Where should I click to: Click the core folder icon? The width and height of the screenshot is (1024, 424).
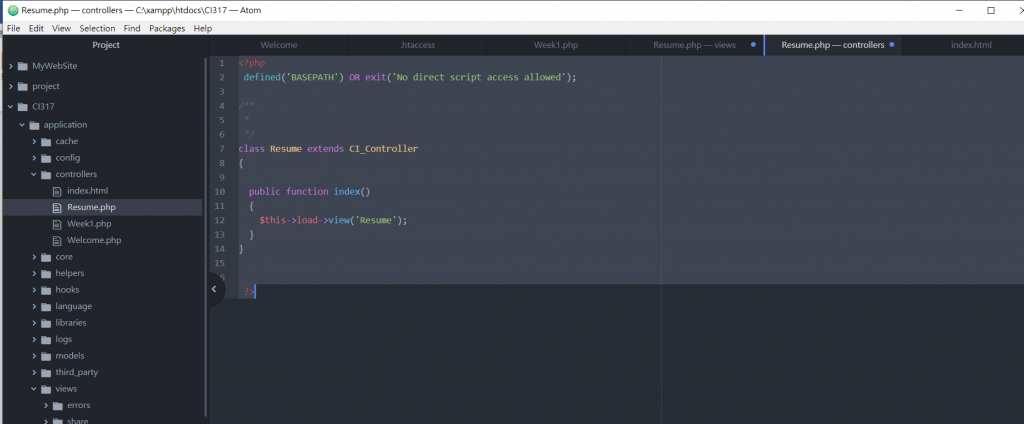click(46, 257)
